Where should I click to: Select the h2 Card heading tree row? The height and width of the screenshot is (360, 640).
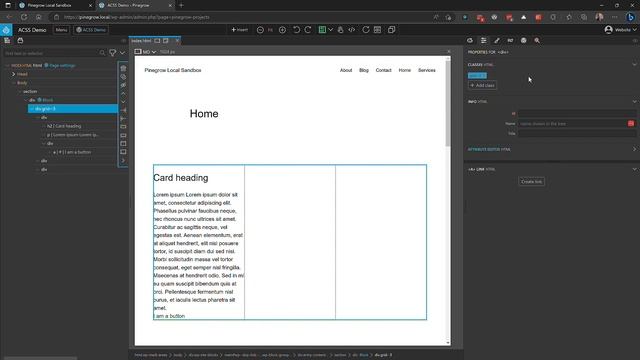[64, 126]
